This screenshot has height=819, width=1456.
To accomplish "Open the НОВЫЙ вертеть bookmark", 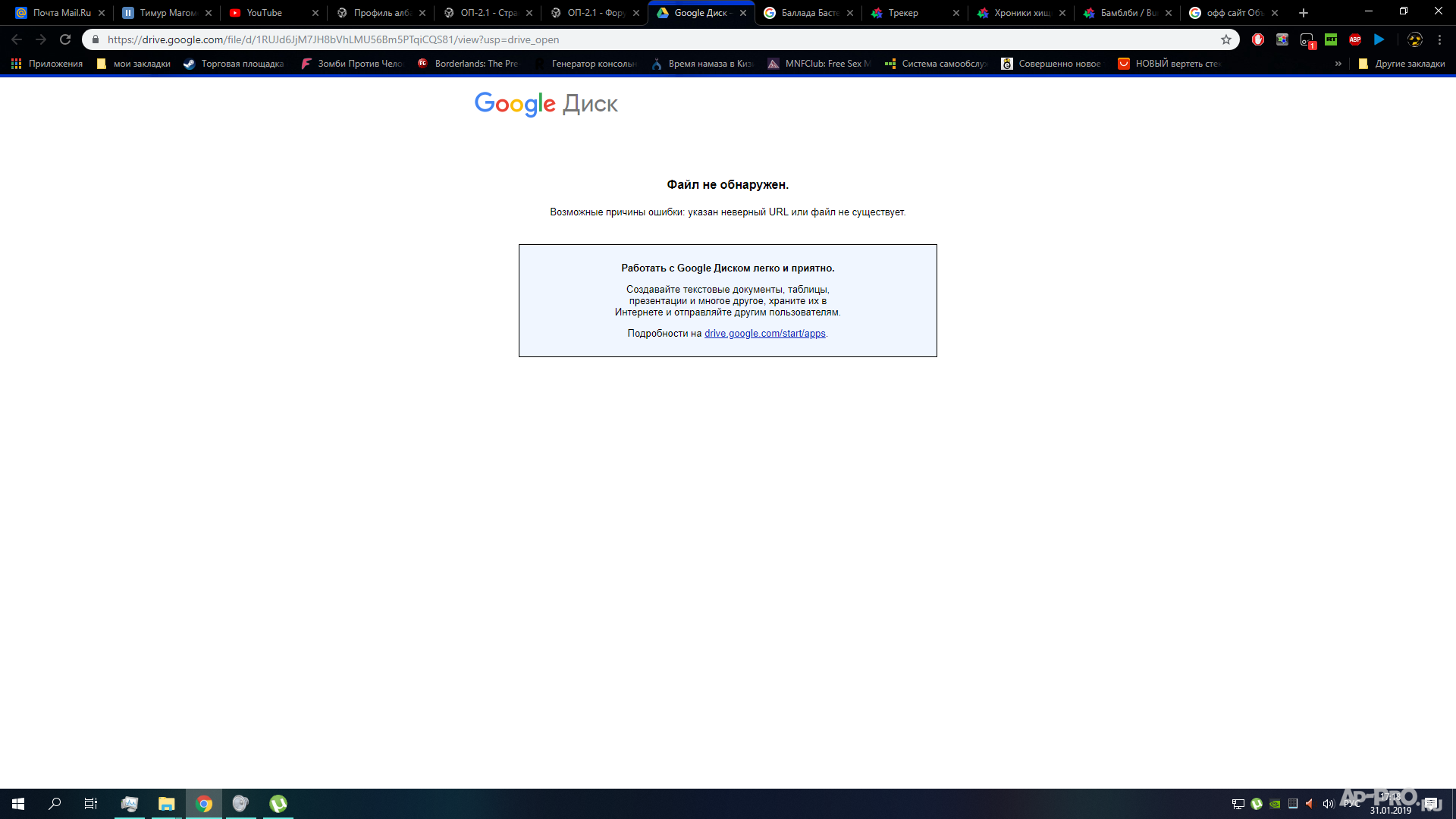I will click(1169, 64).
